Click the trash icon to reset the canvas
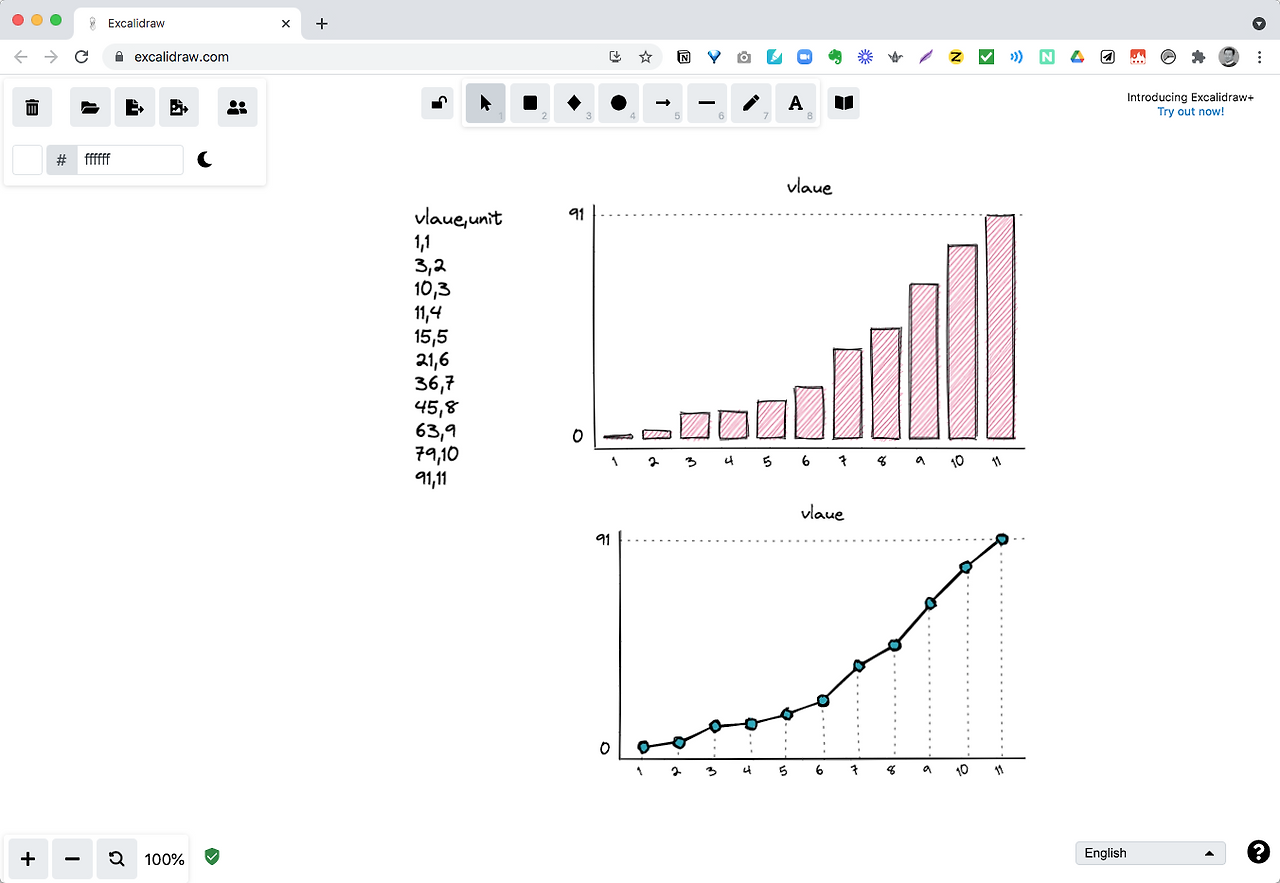 (x=32, y=107)
